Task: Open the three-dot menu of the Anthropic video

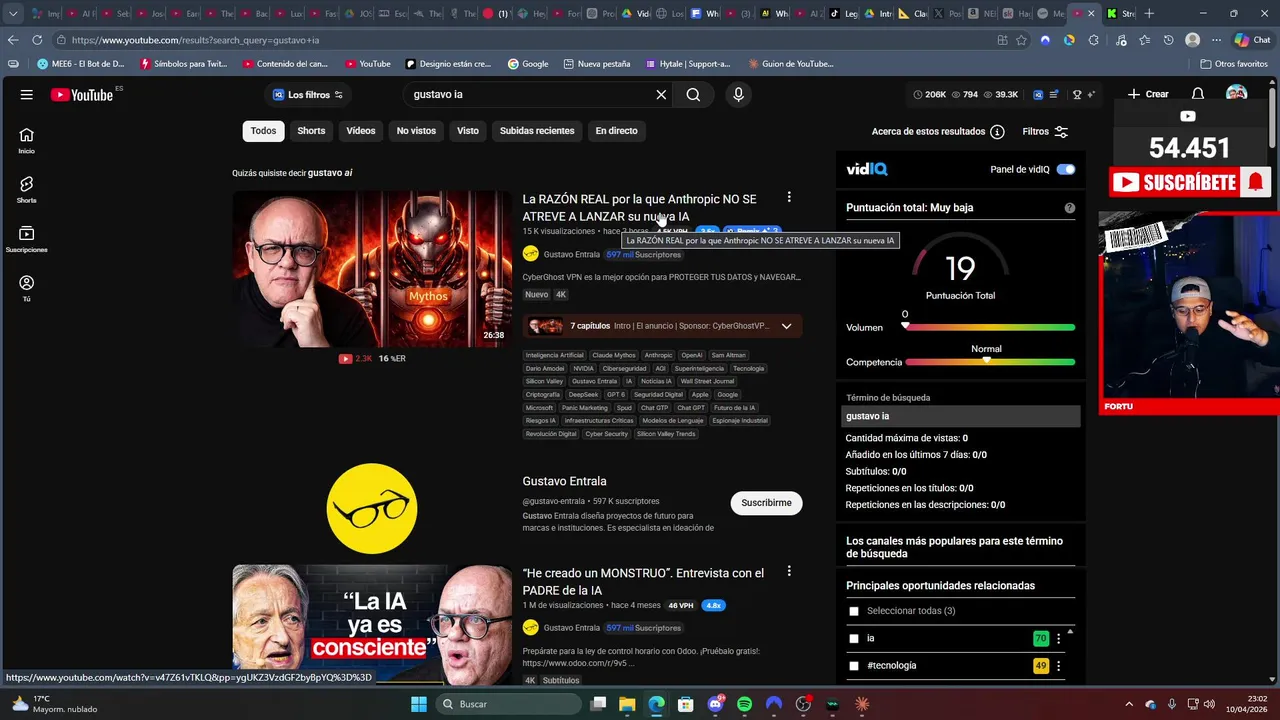Action: (x=789, y=197)
